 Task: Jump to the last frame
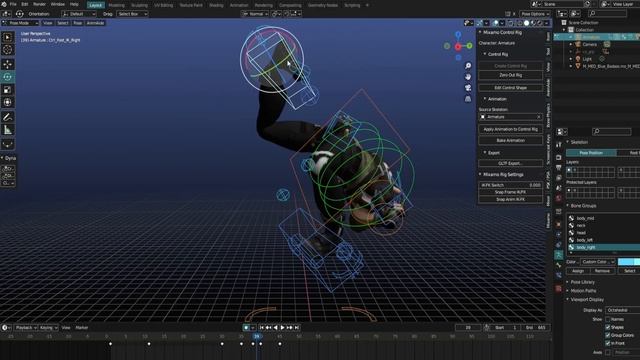[x=297, y=327]
